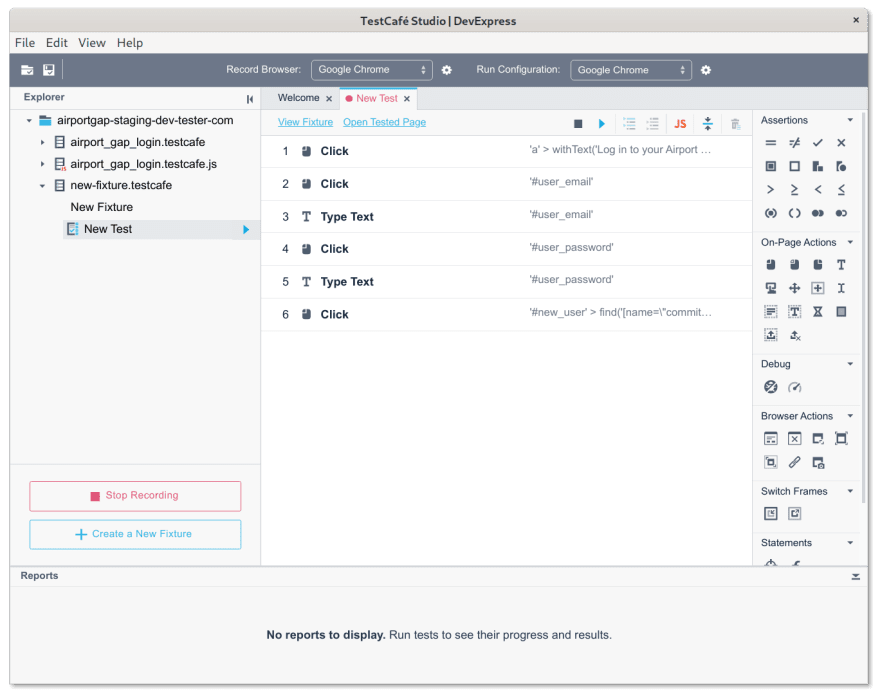Image resolution: width=880 pixels, height=696 pixels.
Task: Open Run Configuration settings gear
Action: coord(705,70)
